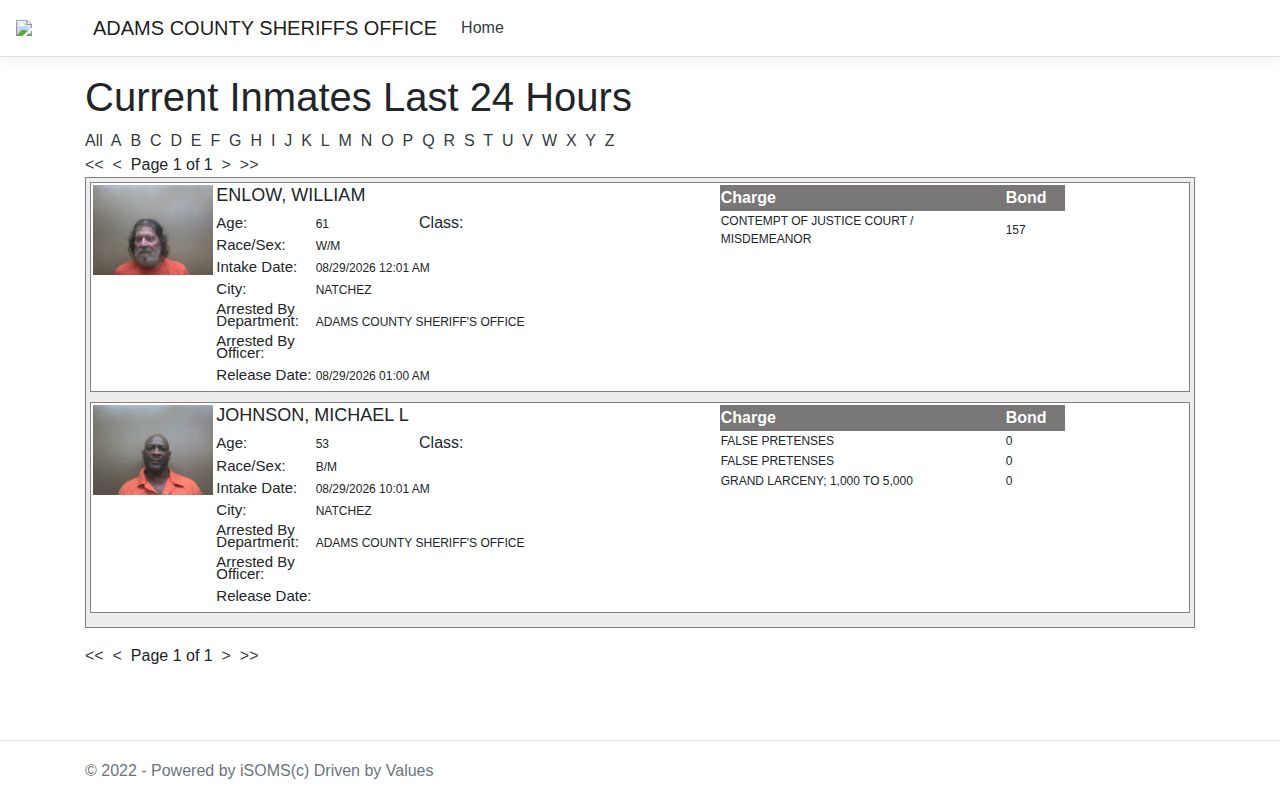Click age value 61
Image resolution: width=1280 pixels, height=800 pixels.
pos(322,224)
